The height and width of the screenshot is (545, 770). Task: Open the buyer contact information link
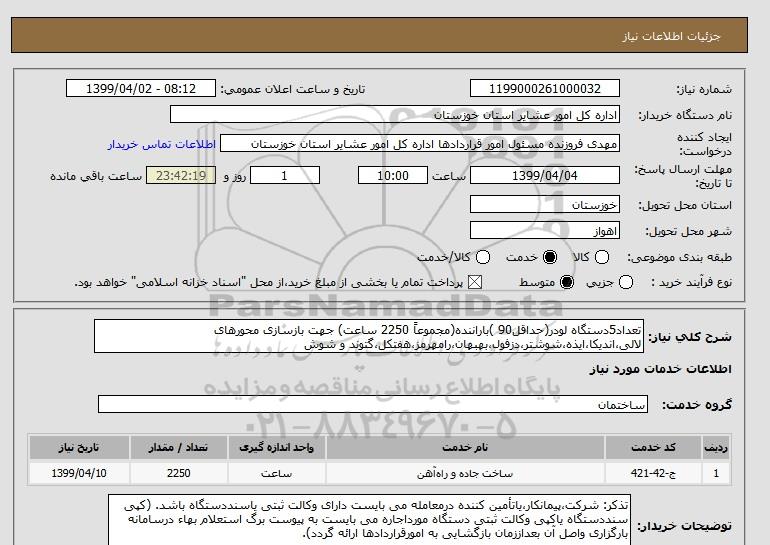click(162, 145)
